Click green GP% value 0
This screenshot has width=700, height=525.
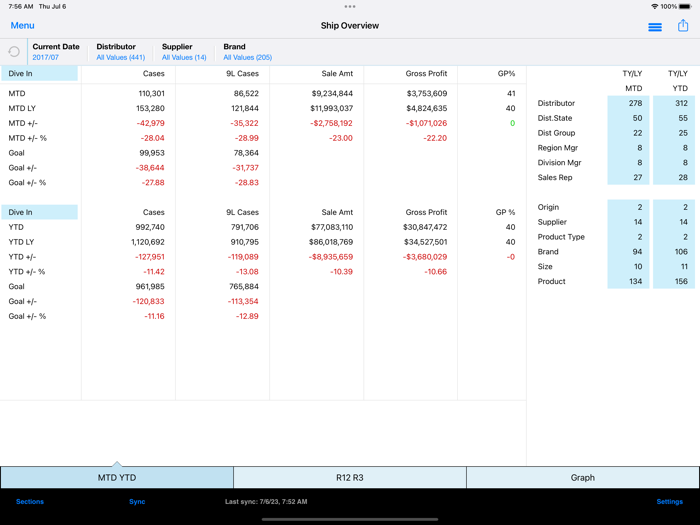click(512, 123)
